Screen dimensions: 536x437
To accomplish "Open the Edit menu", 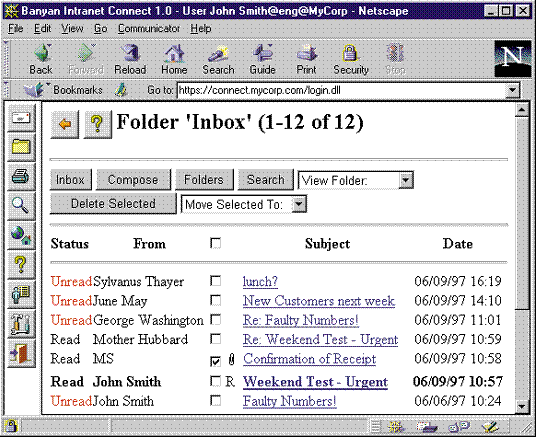I will coord(42,28).
